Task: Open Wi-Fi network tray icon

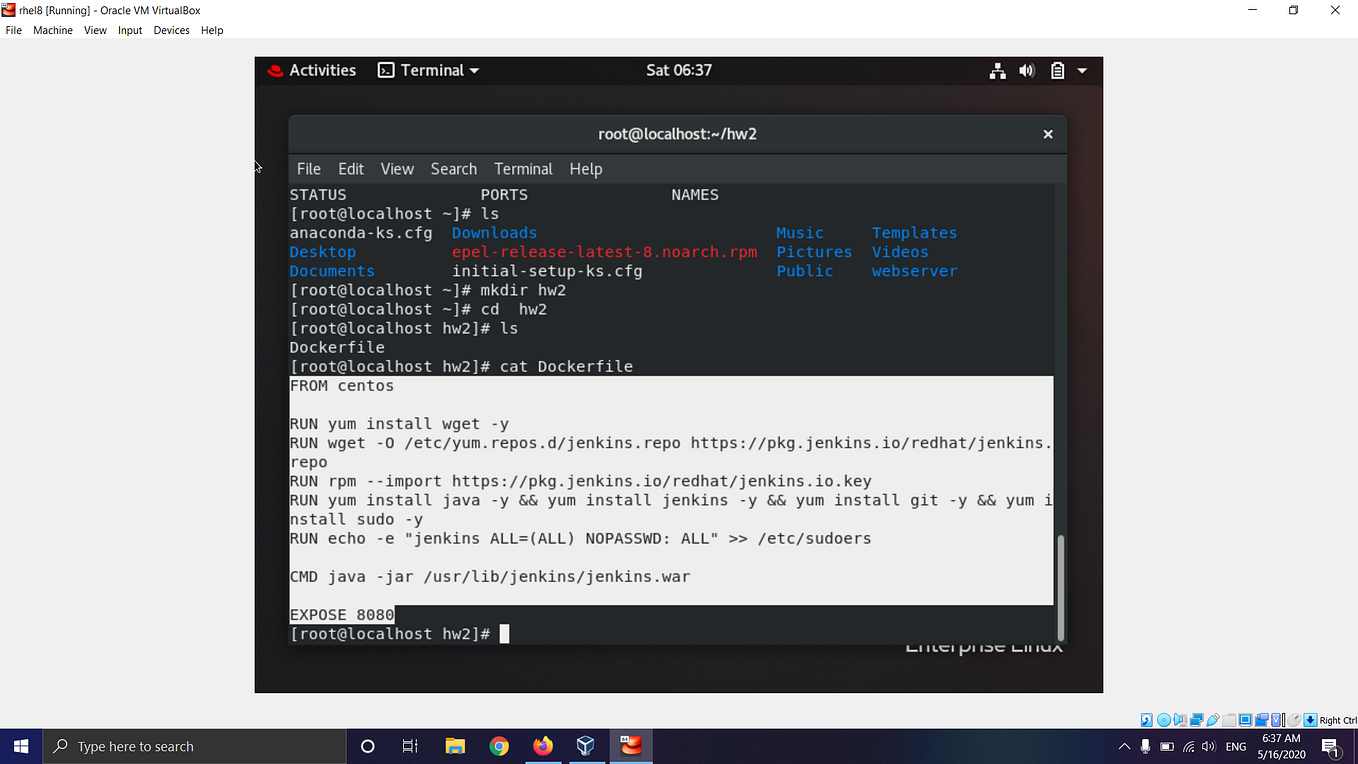Action: coord(1188,746)
